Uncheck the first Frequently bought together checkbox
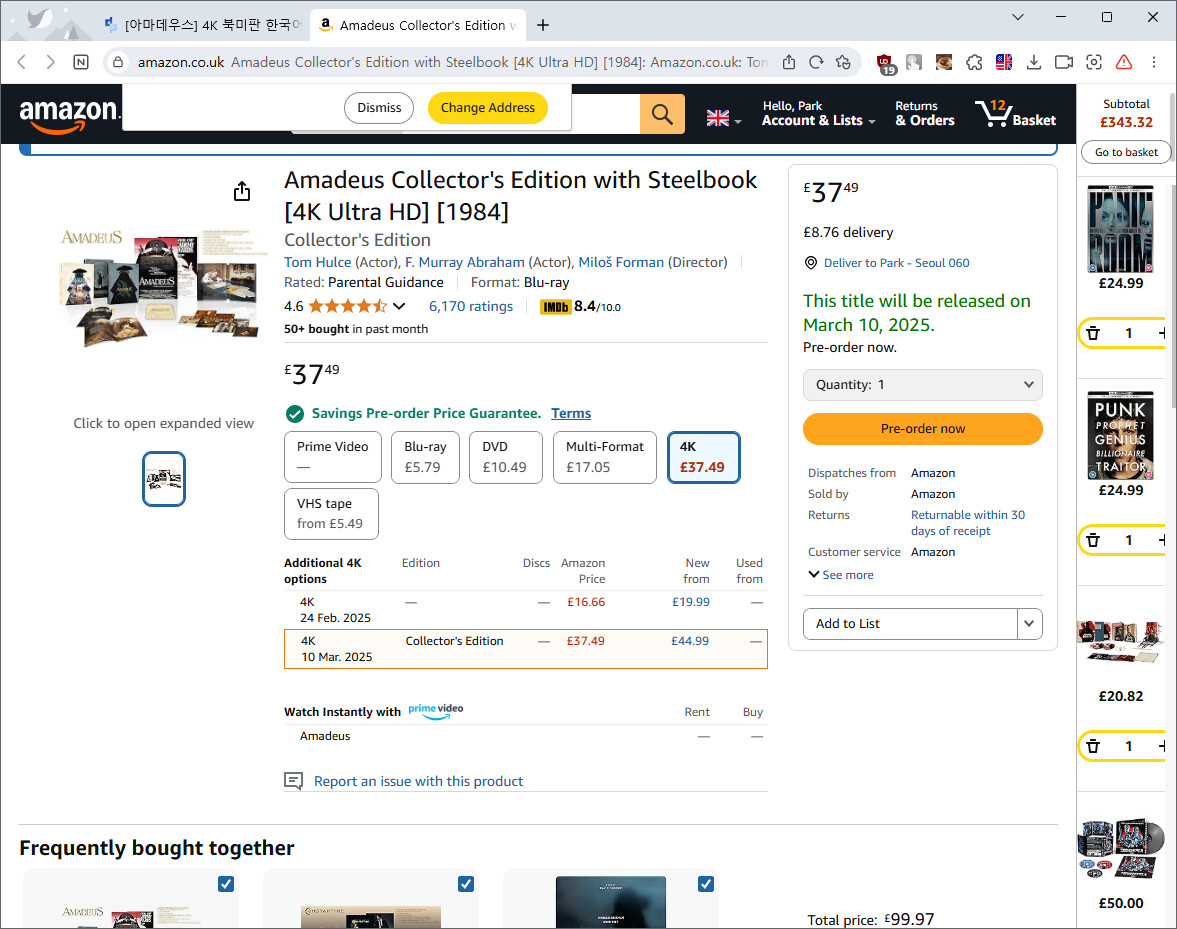Viewport: 1177px width, 929px height. pyautogui.click(x=226, y=884)
